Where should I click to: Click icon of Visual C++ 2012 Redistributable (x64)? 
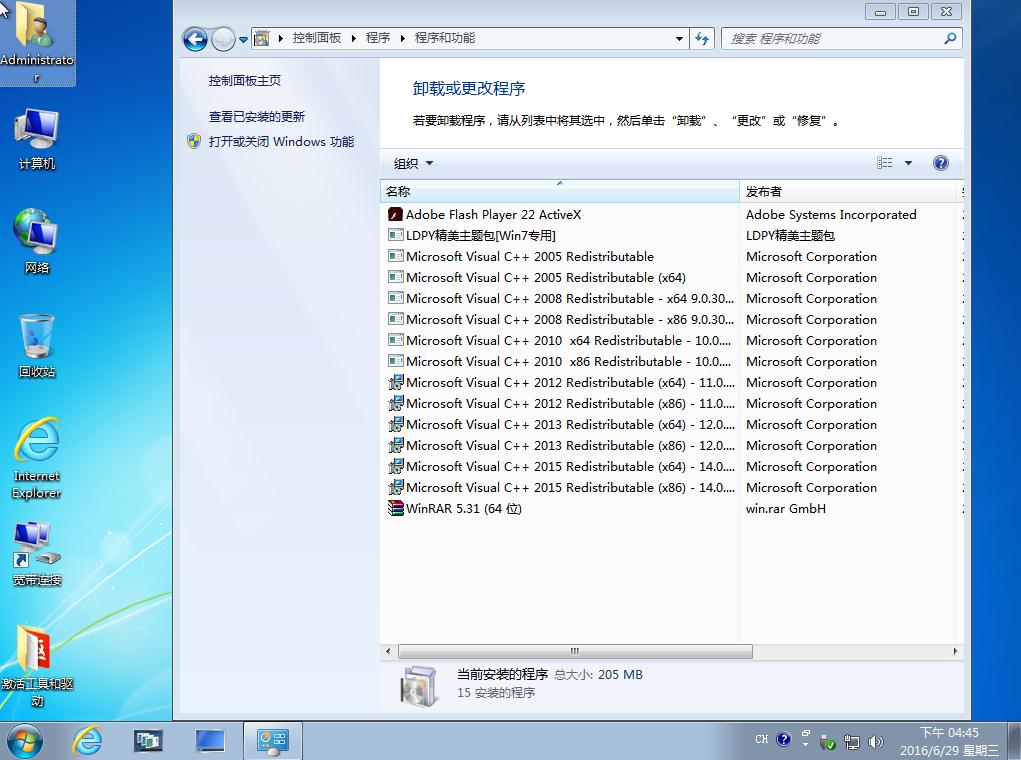[x=395, y=382]
